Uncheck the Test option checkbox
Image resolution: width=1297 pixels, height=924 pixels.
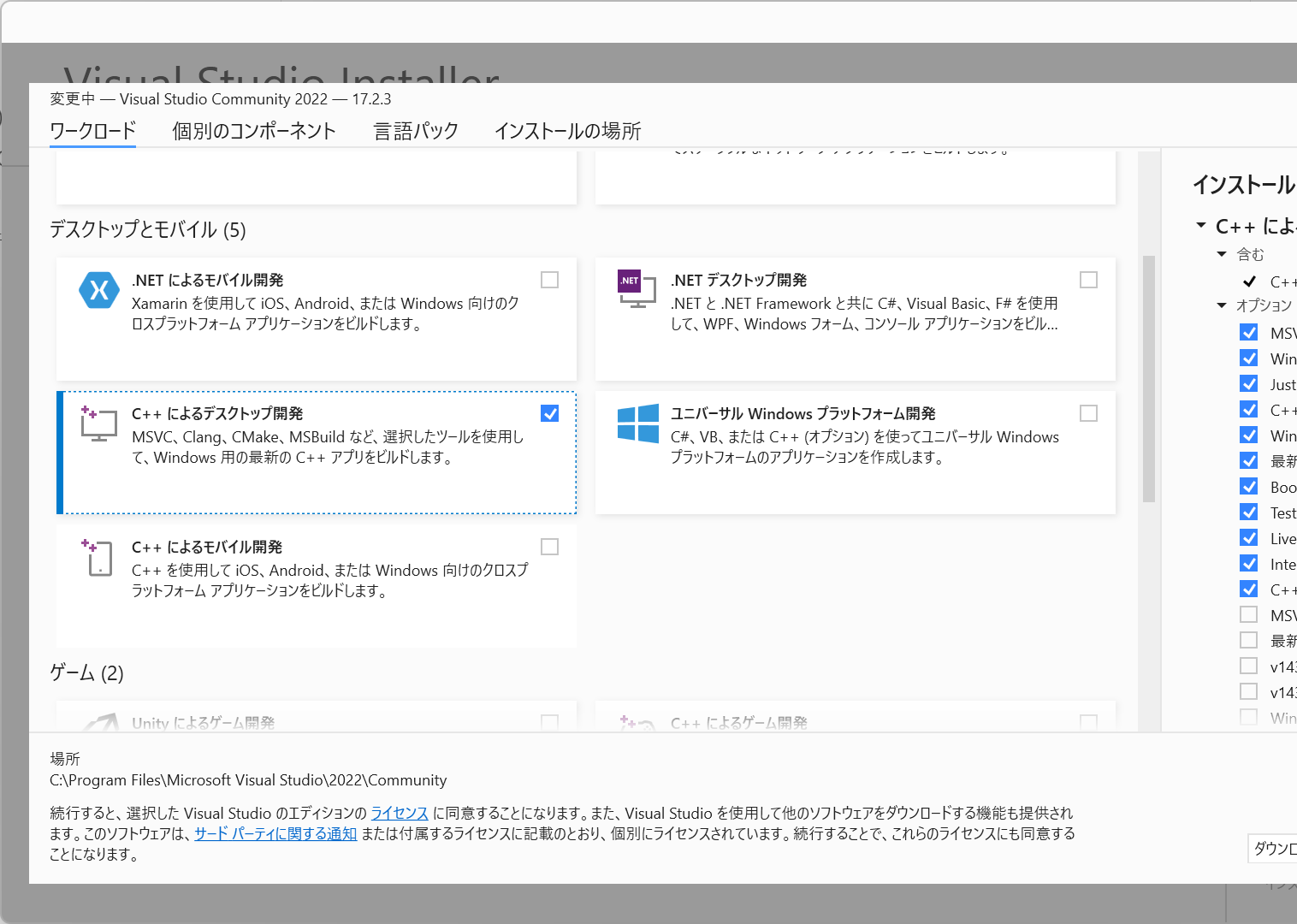[x=1249, y=512]
